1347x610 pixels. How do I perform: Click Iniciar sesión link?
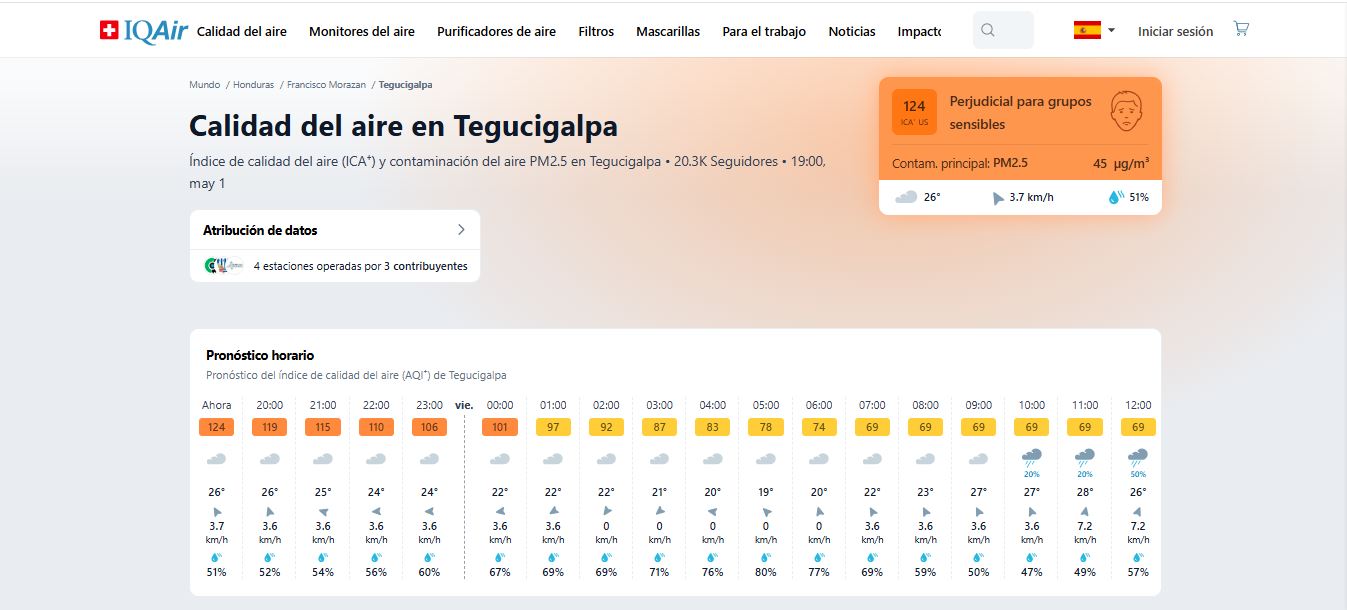1175,31
